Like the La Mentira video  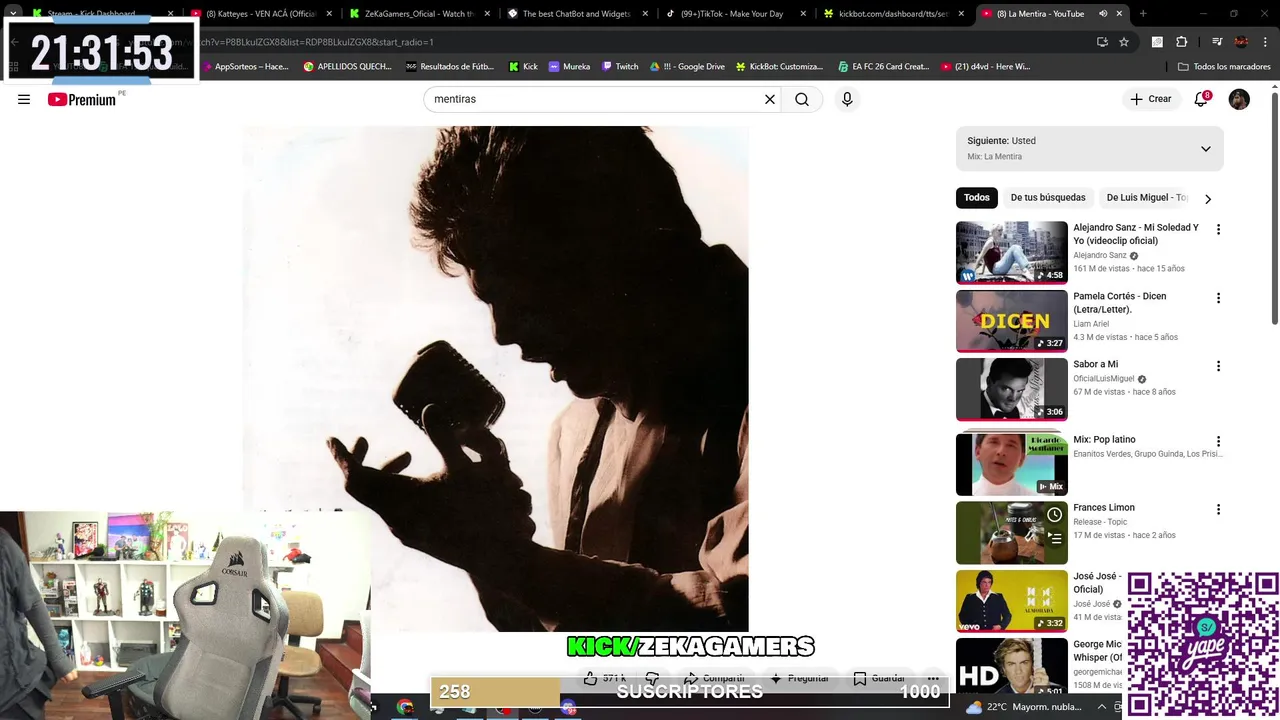(x=604, y=678)
